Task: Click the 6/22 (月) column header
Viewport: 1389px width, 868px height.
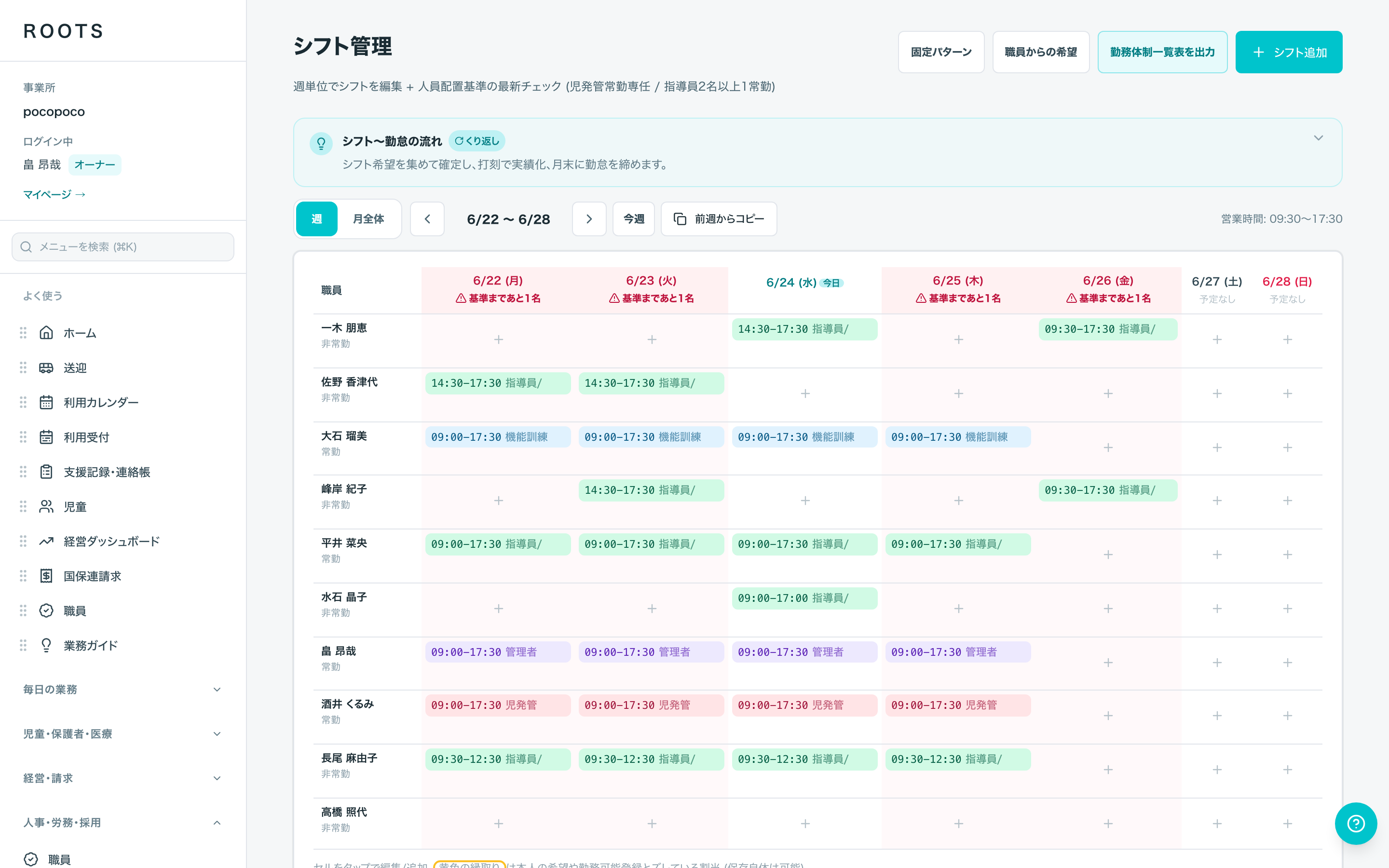Action: pos(498,289)
